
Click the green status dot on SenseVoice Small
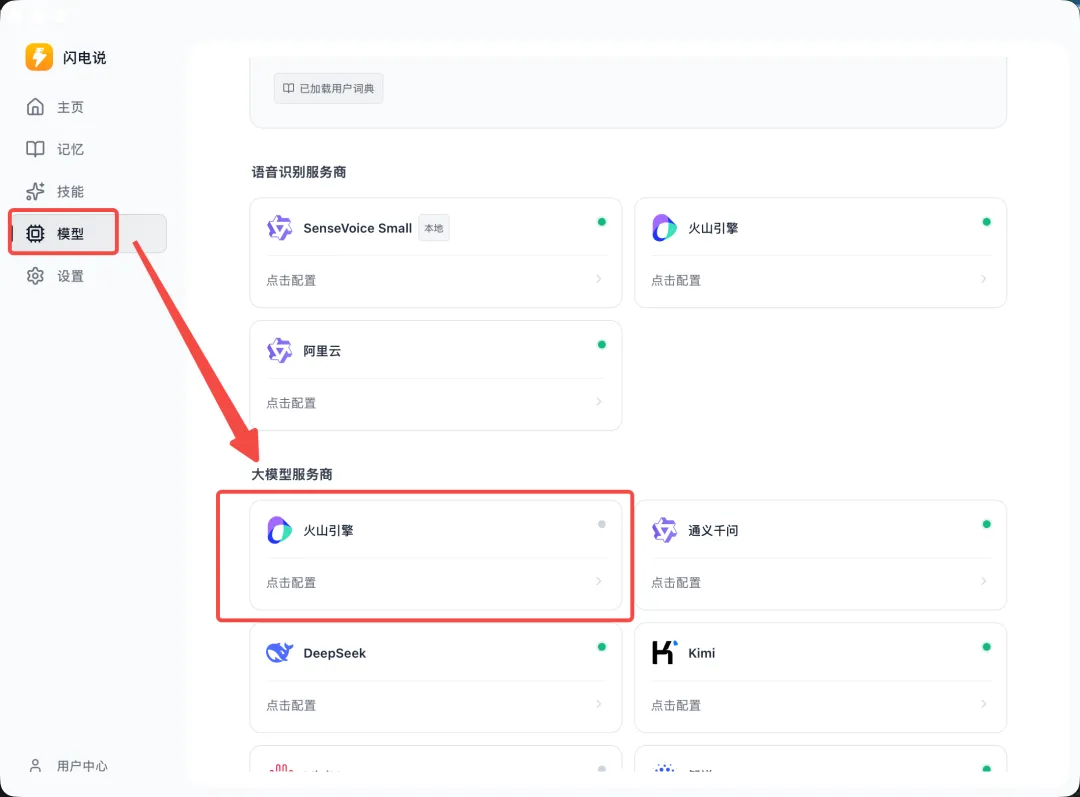click(x=602, y=222)
